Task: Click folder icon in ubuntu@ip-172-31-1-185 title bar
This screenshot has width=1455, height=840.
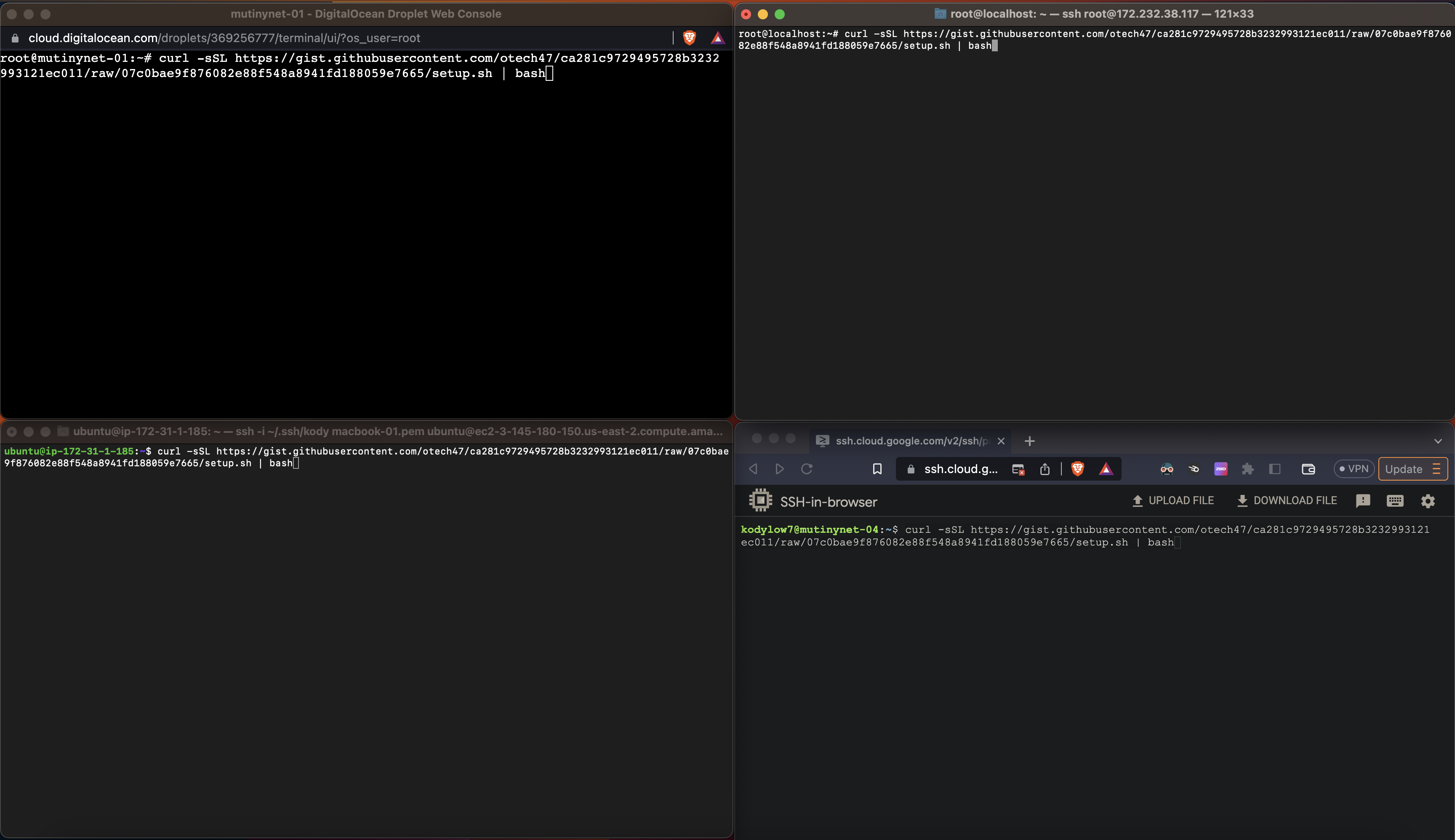Action: 63,431
